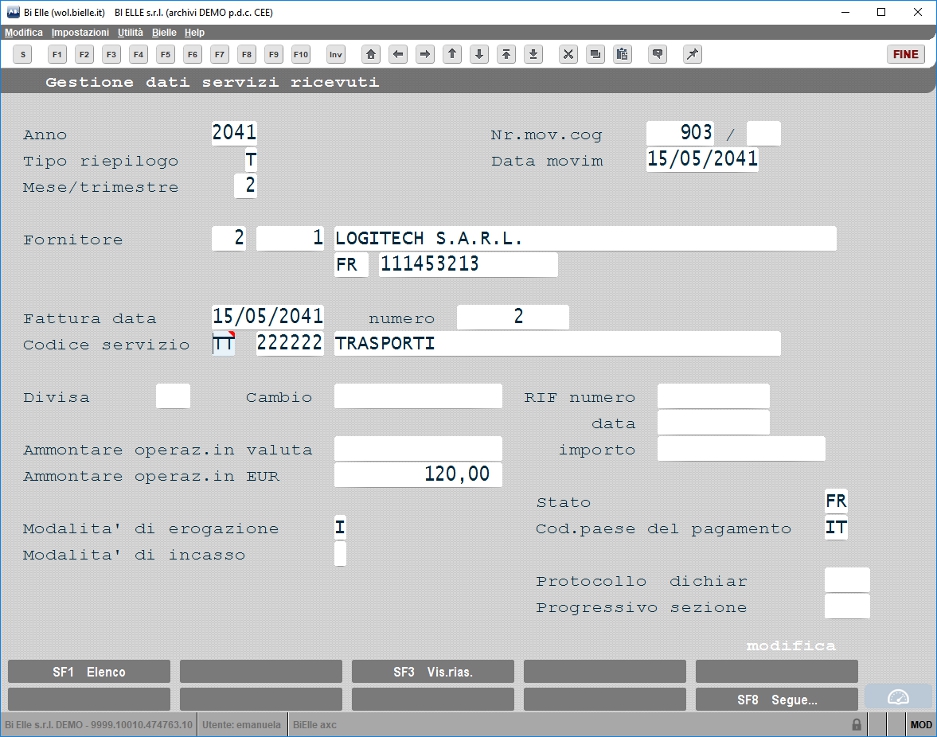Click the Codice servizio TT field

coord(223,344)
